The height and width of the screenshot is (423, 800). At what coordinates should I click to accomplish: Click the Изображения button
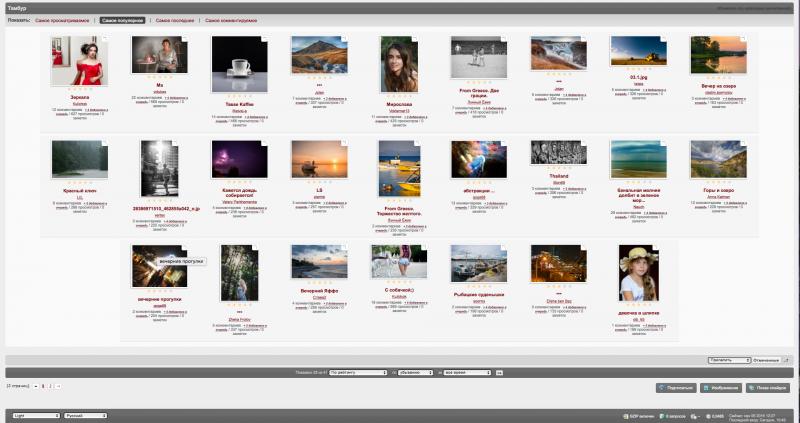[721, 388]
